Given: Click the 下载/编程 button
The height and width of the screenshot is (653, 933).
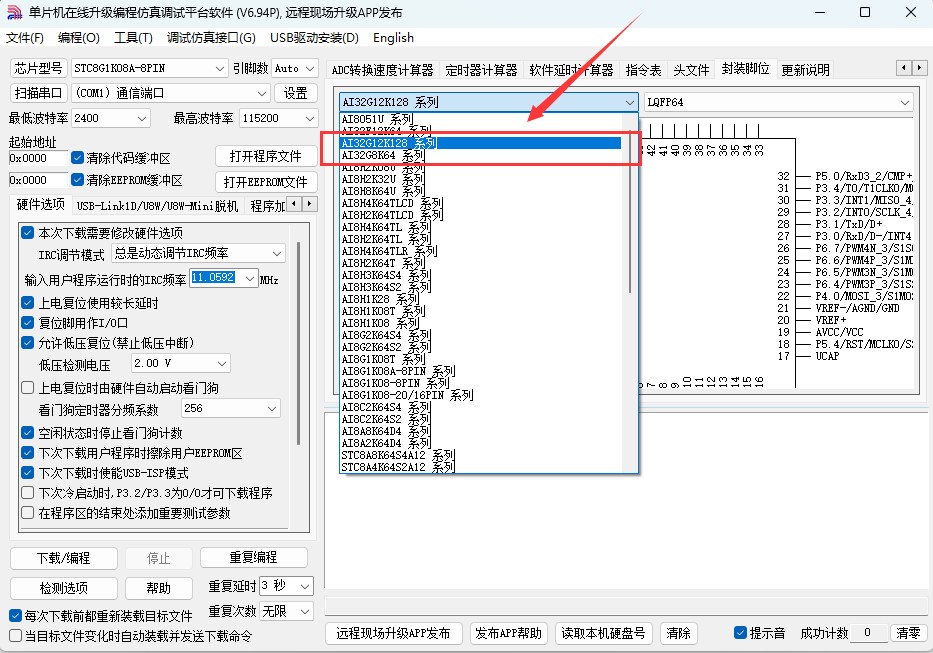Looking at the screenshot, I should point(64,558).
